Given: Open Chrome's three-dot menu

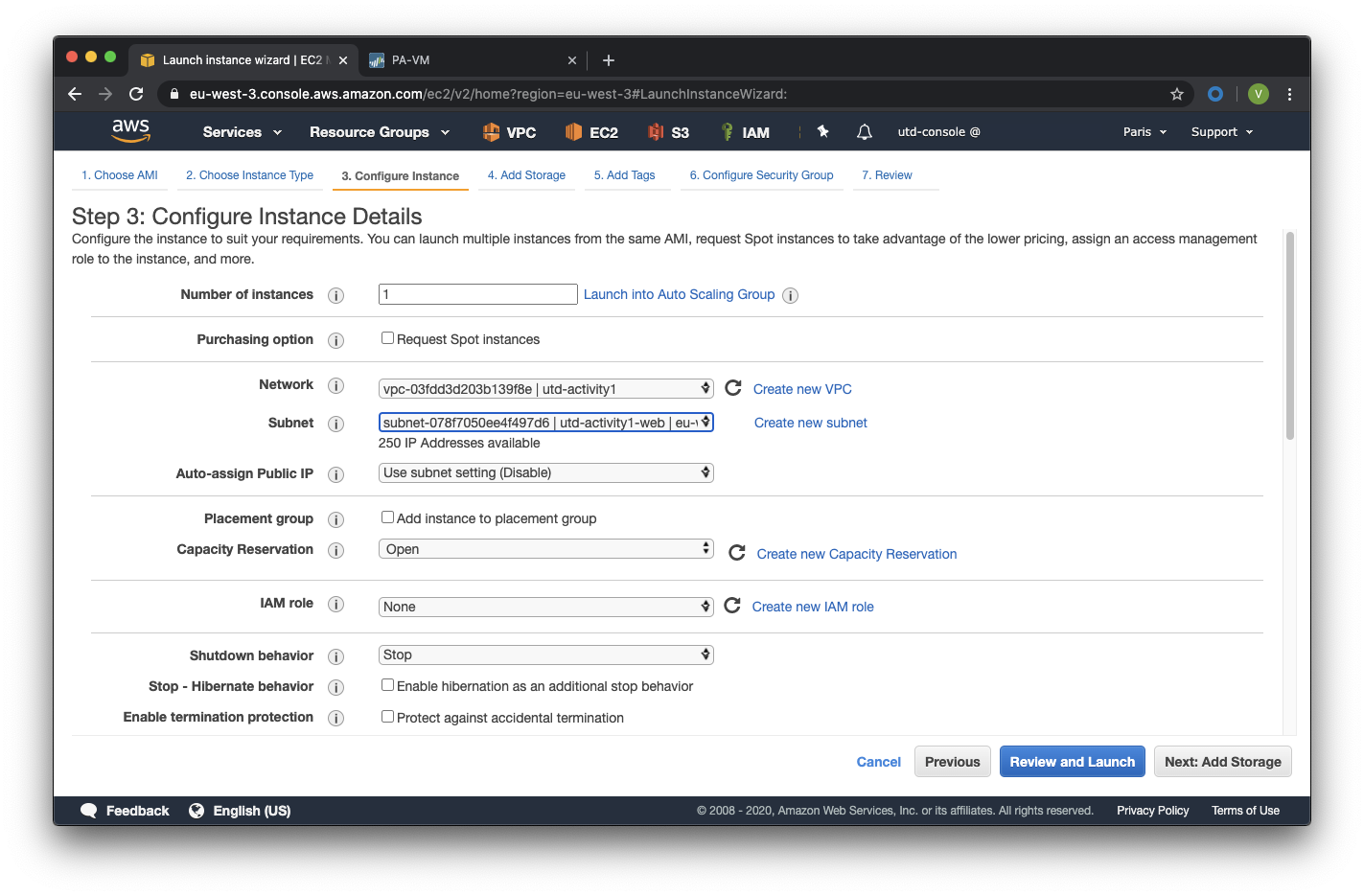Looking at the screenshot, I should (1289, 94).
